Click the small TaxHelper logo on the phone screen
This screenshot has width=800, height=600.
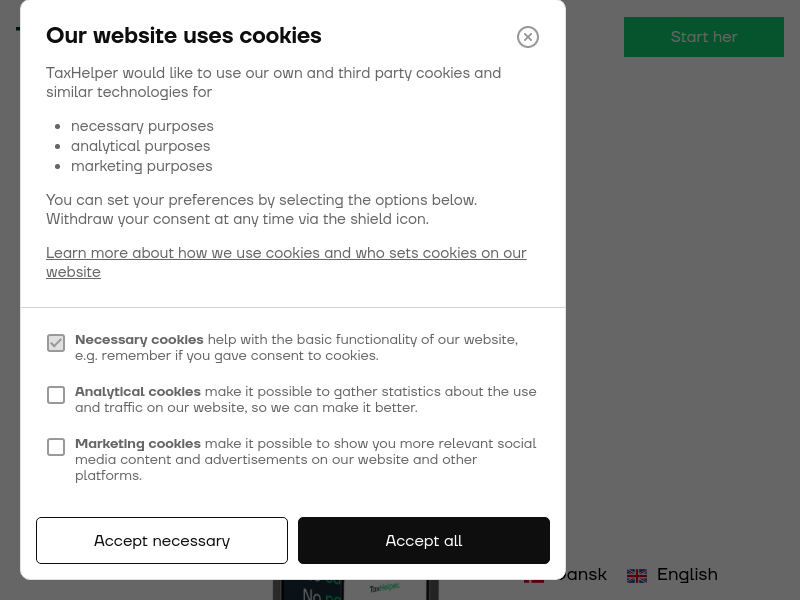pos(385,588)
